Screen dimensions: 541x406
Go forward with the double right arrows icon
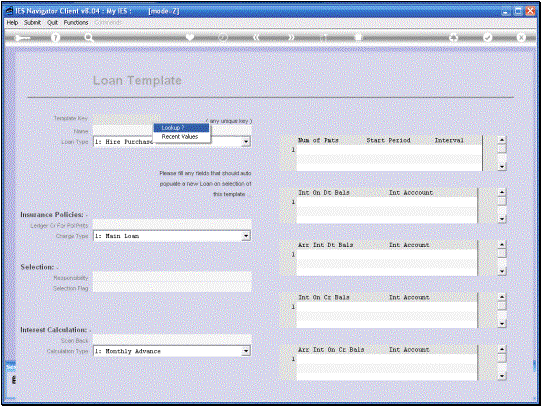(291, 38)
